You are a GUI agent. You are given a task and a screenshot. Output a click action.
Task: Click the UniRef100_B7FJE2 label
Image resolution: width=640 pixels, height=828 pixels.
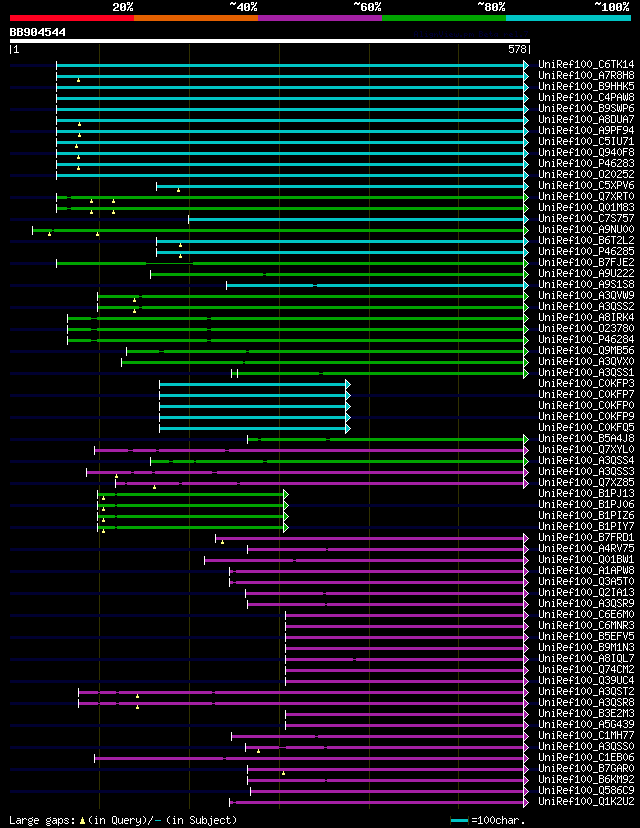coord(586,262)
